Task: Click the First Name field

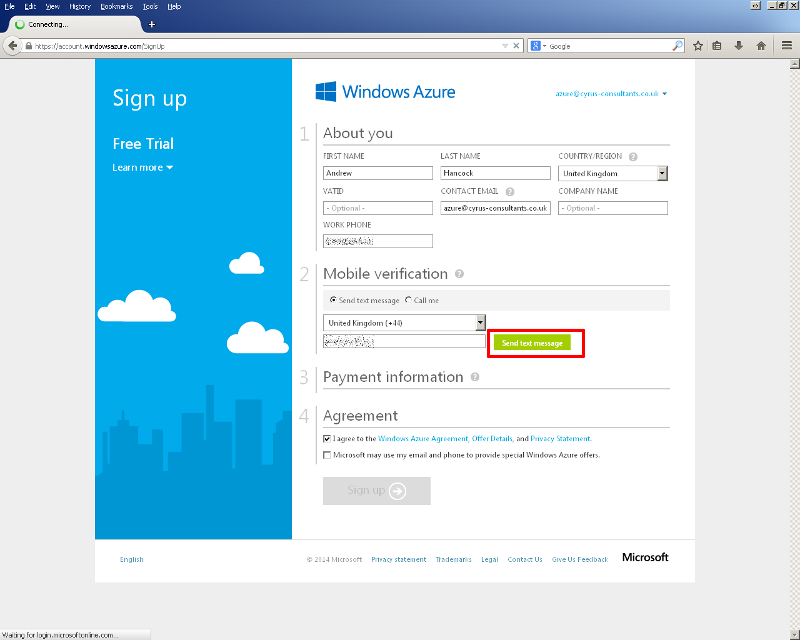Action: click(378, 173)
